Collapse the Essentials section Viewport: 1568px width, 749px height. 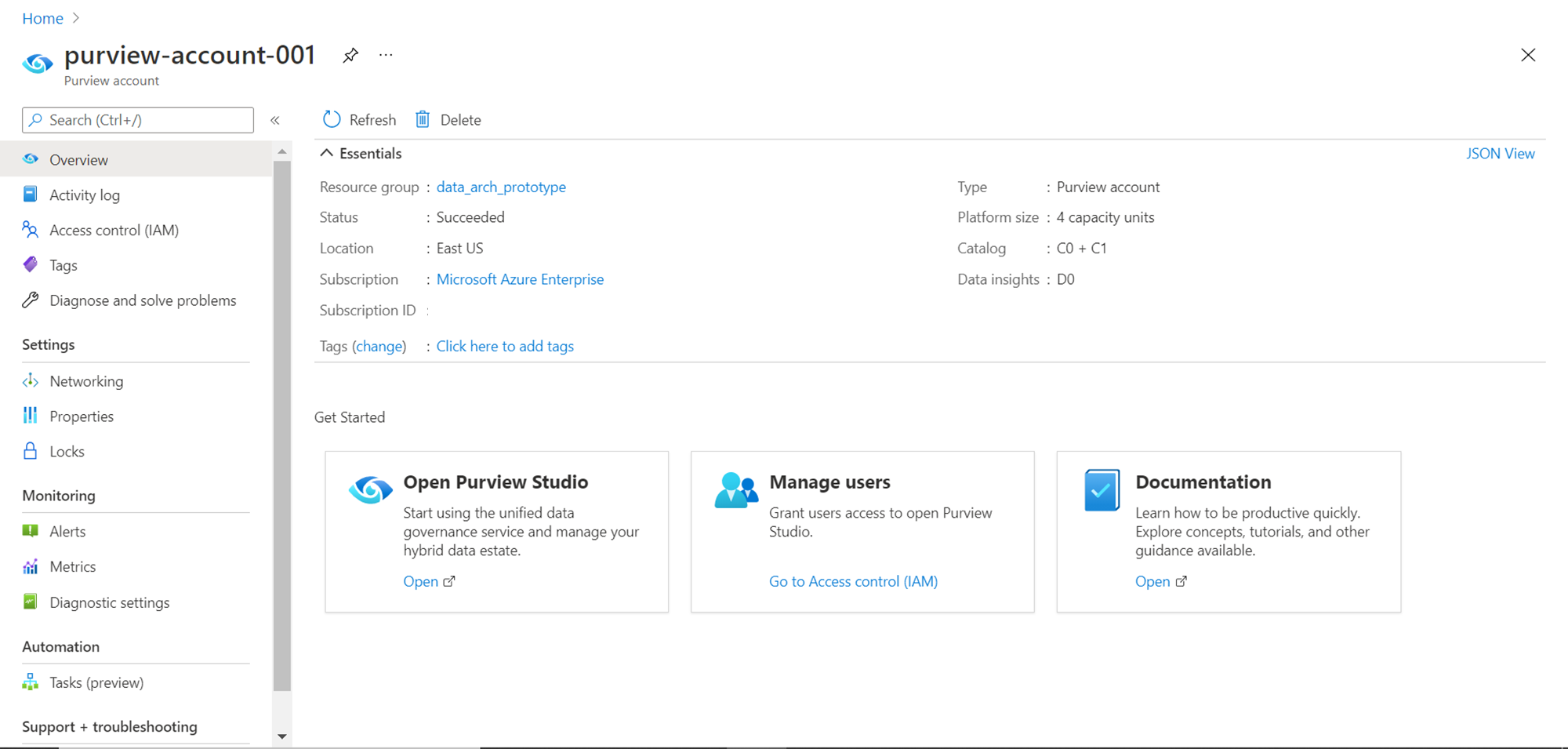coord(327,154)
